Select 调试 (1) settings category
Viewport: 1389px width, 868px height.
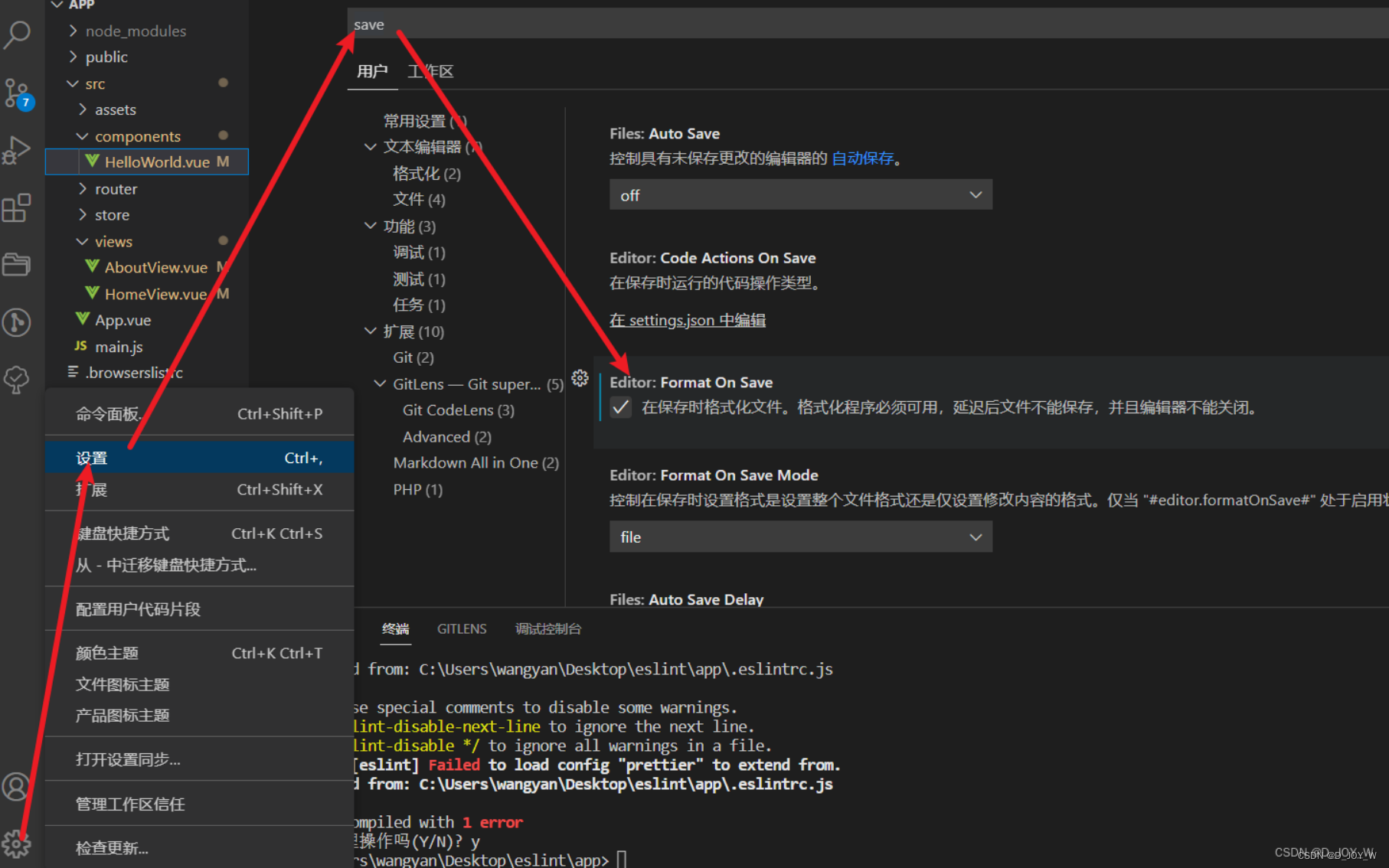coord(419,252)
